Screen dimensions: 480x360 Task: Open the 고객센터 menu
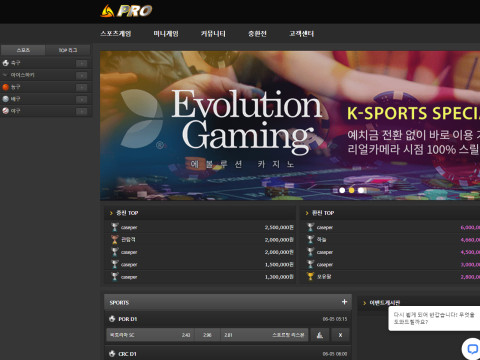click(301, 34)
